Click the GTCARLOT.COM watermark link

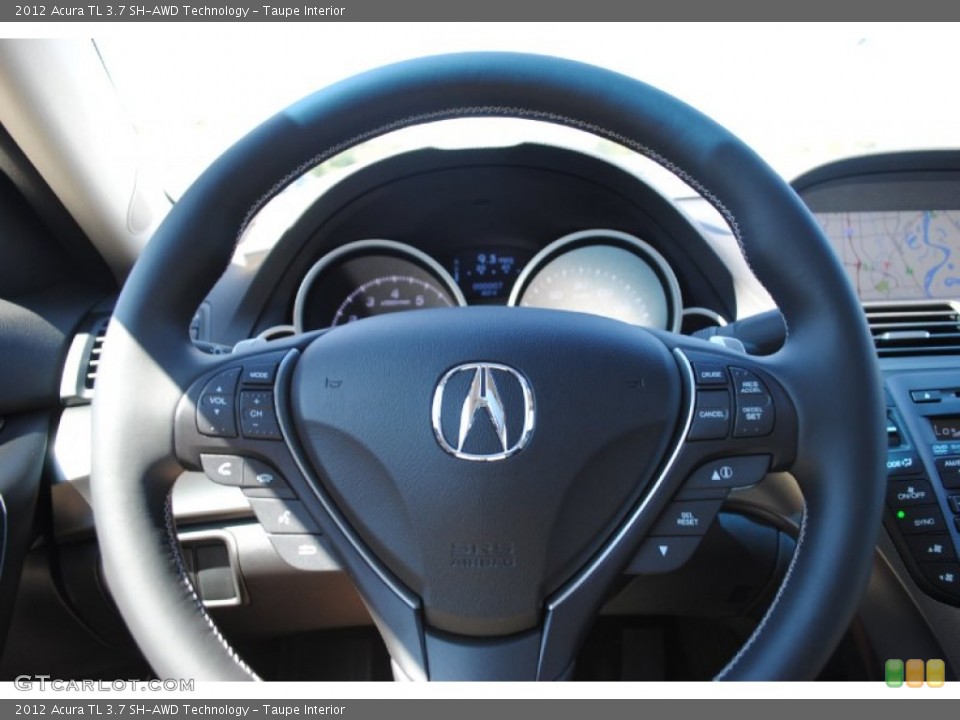(x=104, y=684)
